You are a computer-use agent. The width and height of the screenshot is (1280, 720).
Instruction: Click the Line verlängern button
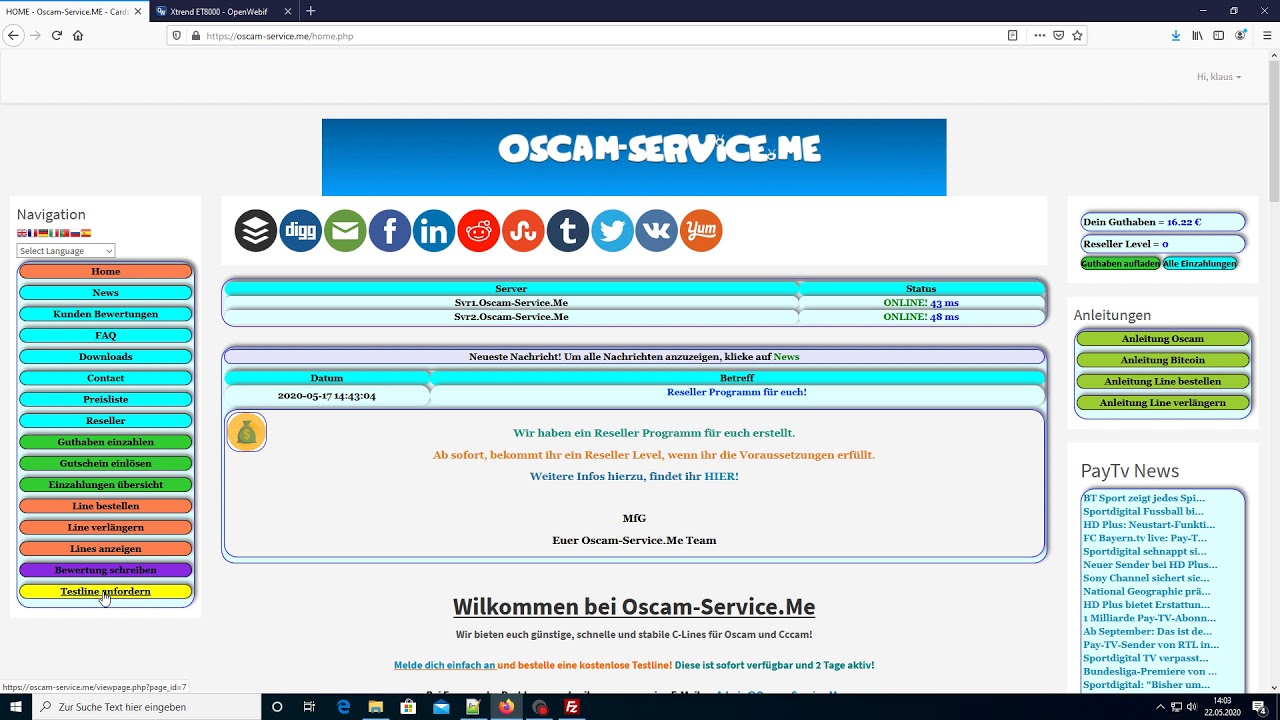pos(106,527)
